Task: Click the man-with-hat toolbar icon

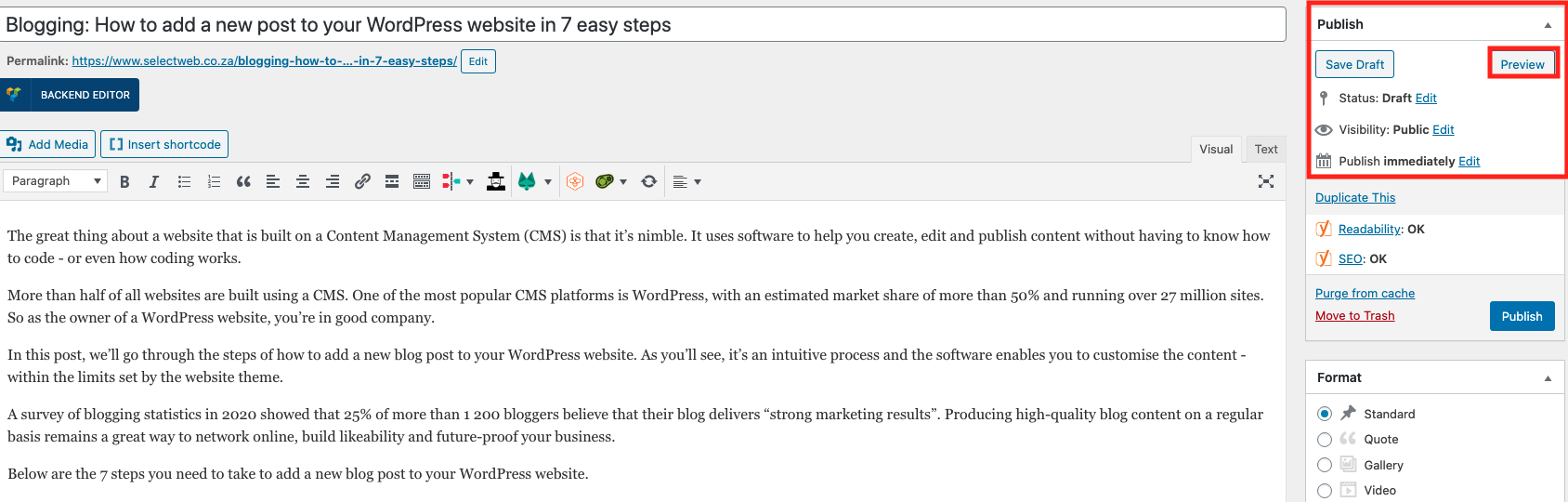Action: pos(496,181)
